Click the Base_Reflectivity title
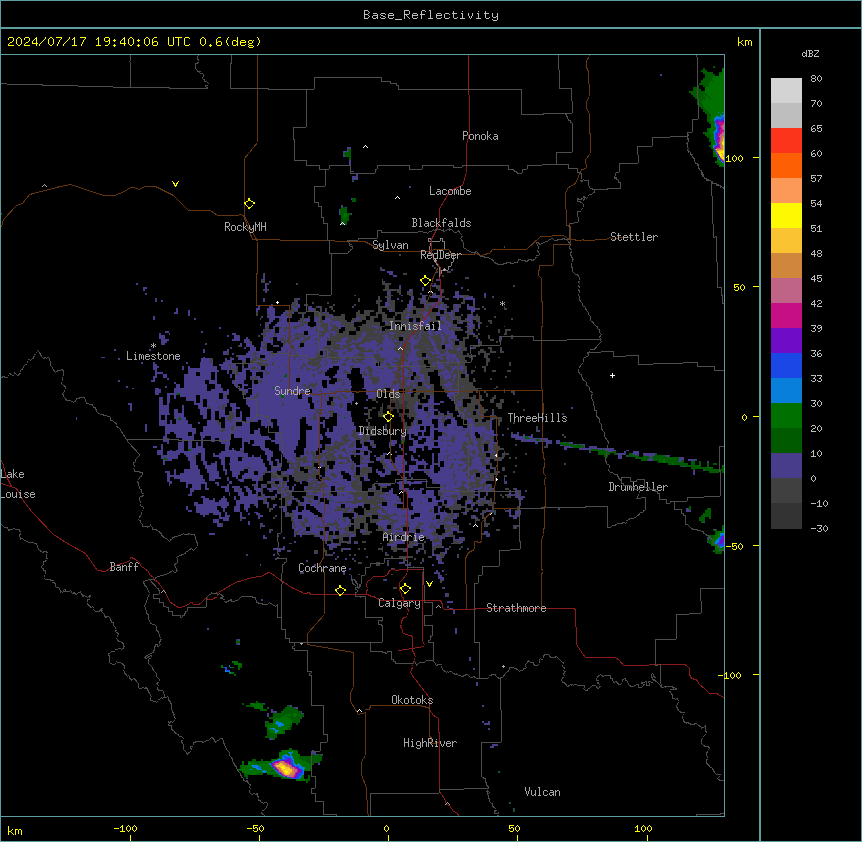The width and height of the screenshot is (862, 842). pyautogui.click(x=431, y=15)
